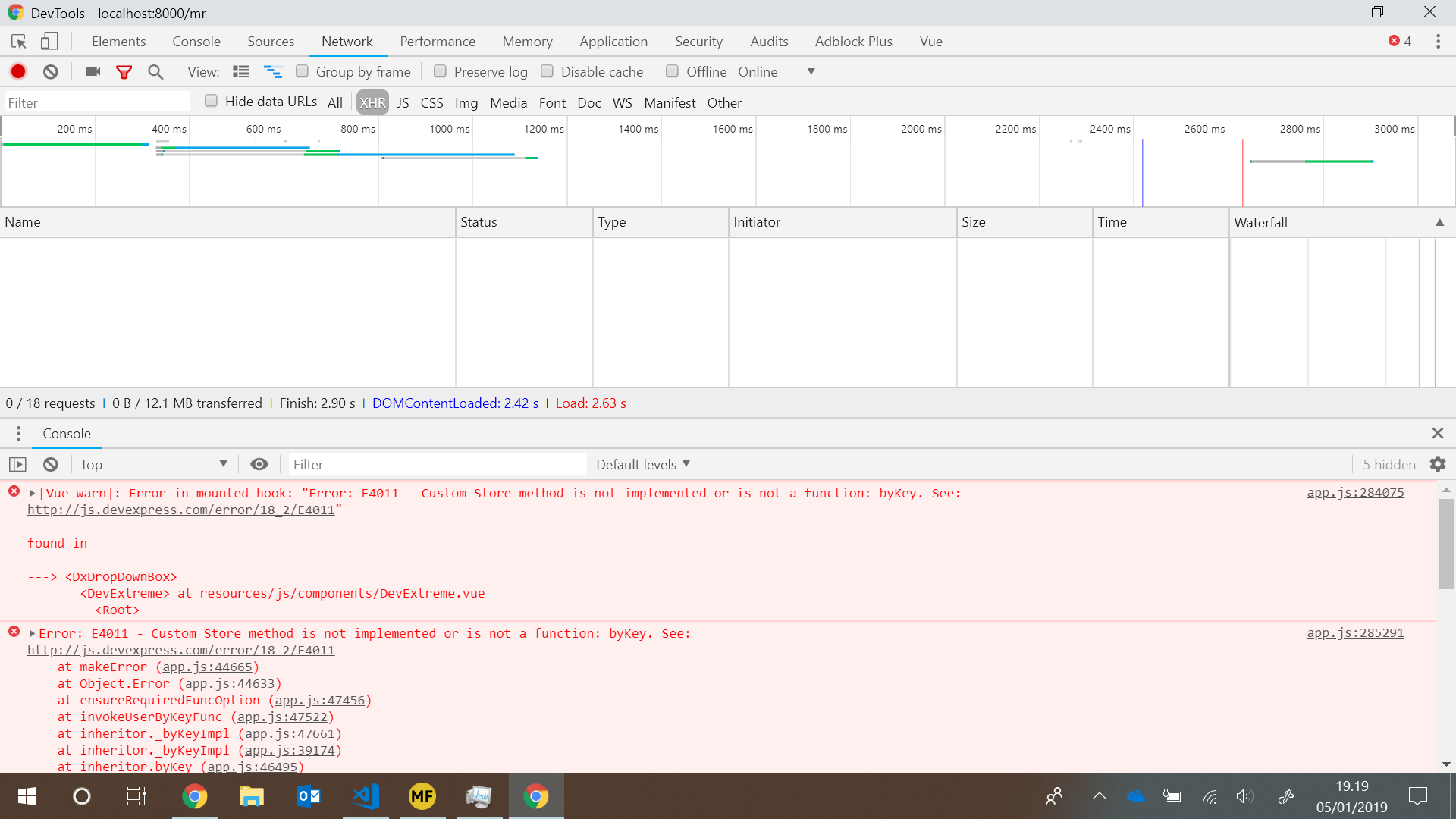Click the network request Filter input field
This screenshot has width=1456, height=819.
click(x=96, y=102)
